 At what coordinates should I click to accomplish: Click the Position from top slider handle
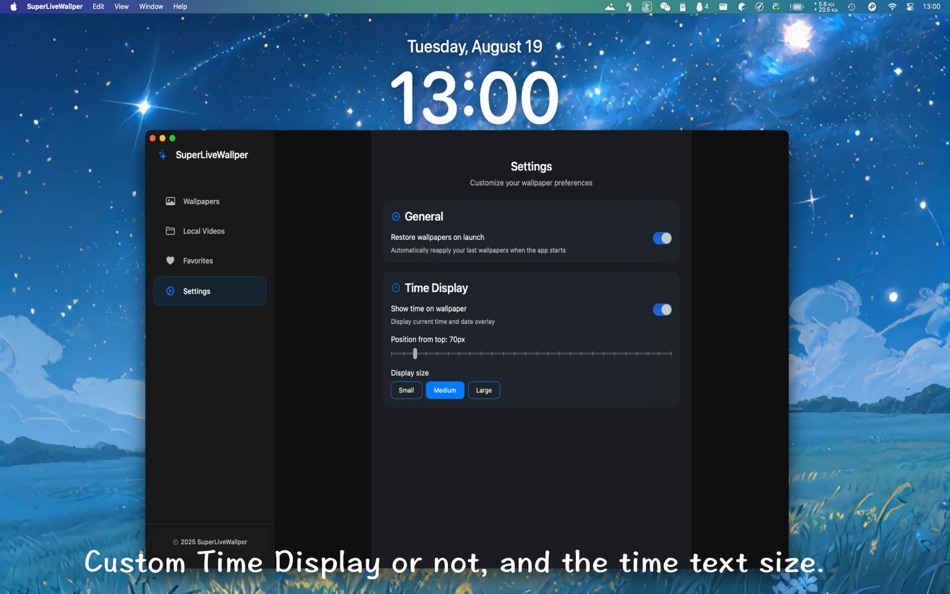[x=415, y=352]
